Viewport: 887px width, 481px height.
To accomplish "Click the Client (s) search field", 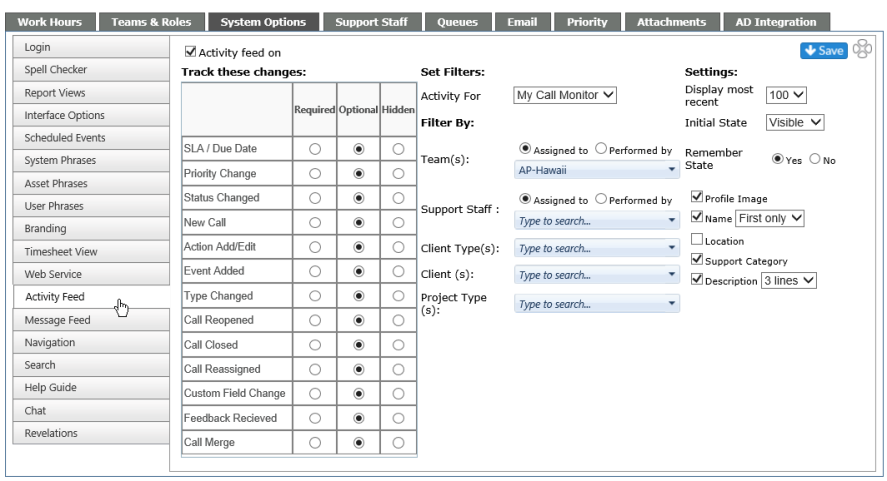I will click(597, 275).
